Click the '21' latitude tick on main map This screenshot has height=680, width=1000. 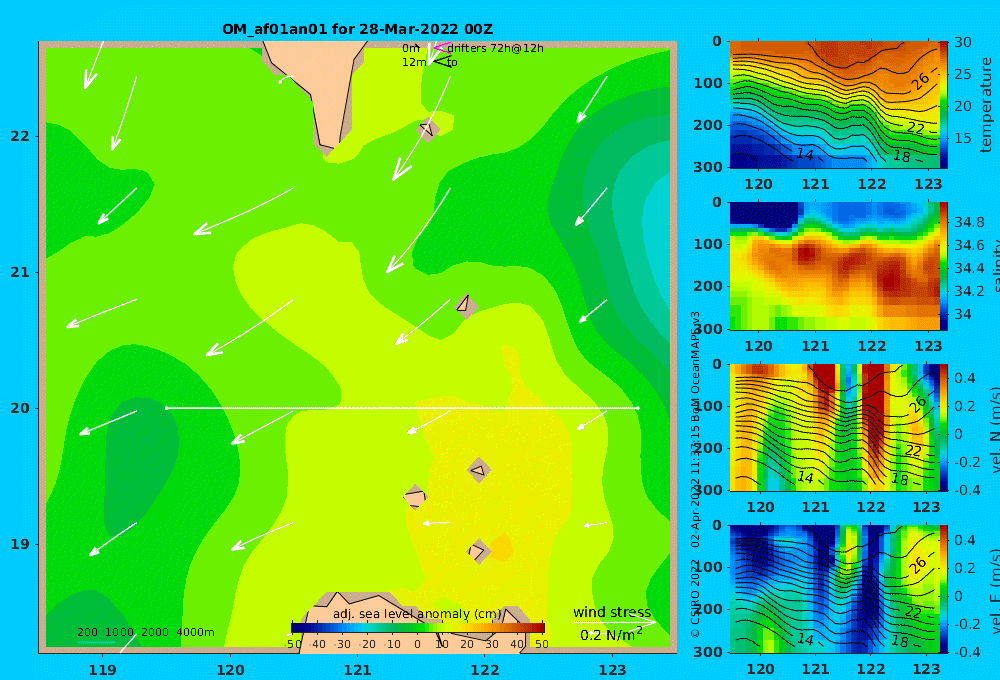point(19,272)
